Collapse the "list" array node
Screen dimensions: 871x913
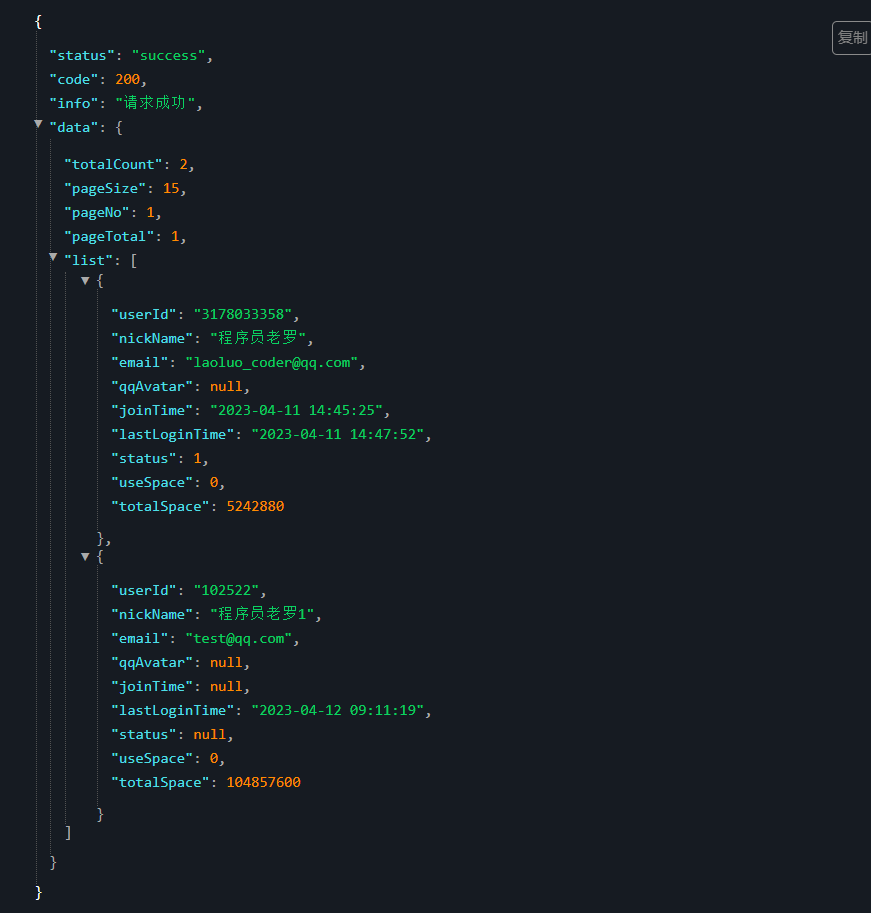(54, 257)
